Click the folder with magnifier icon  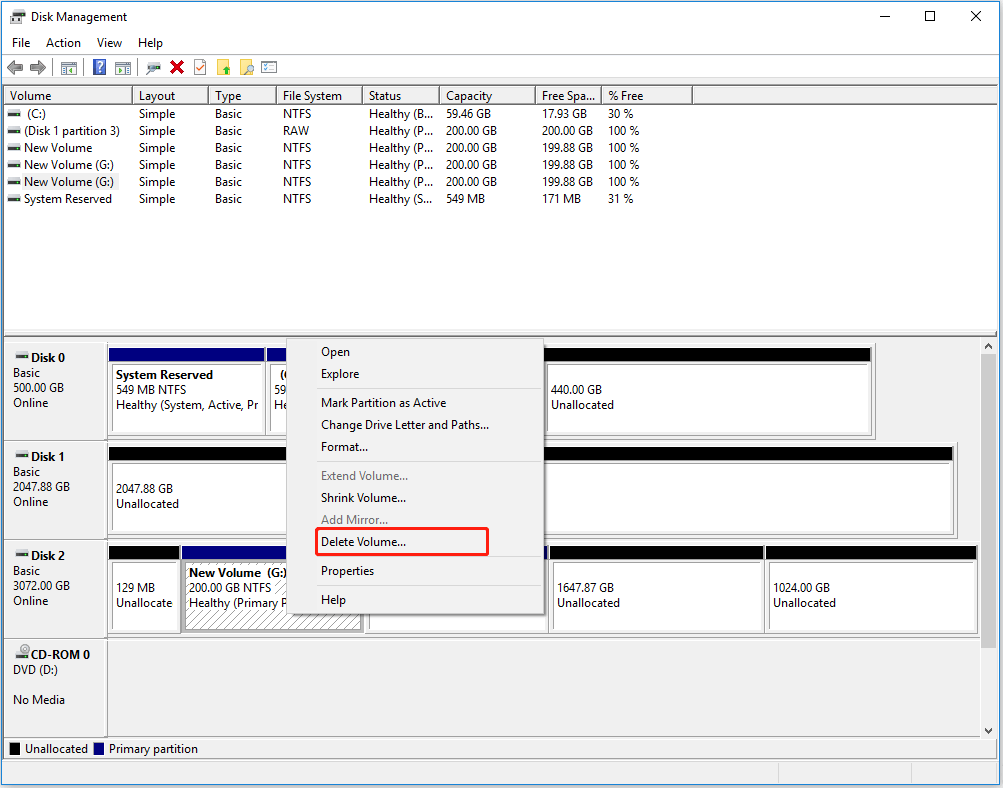pyautogui.click(x=246, y=67)
